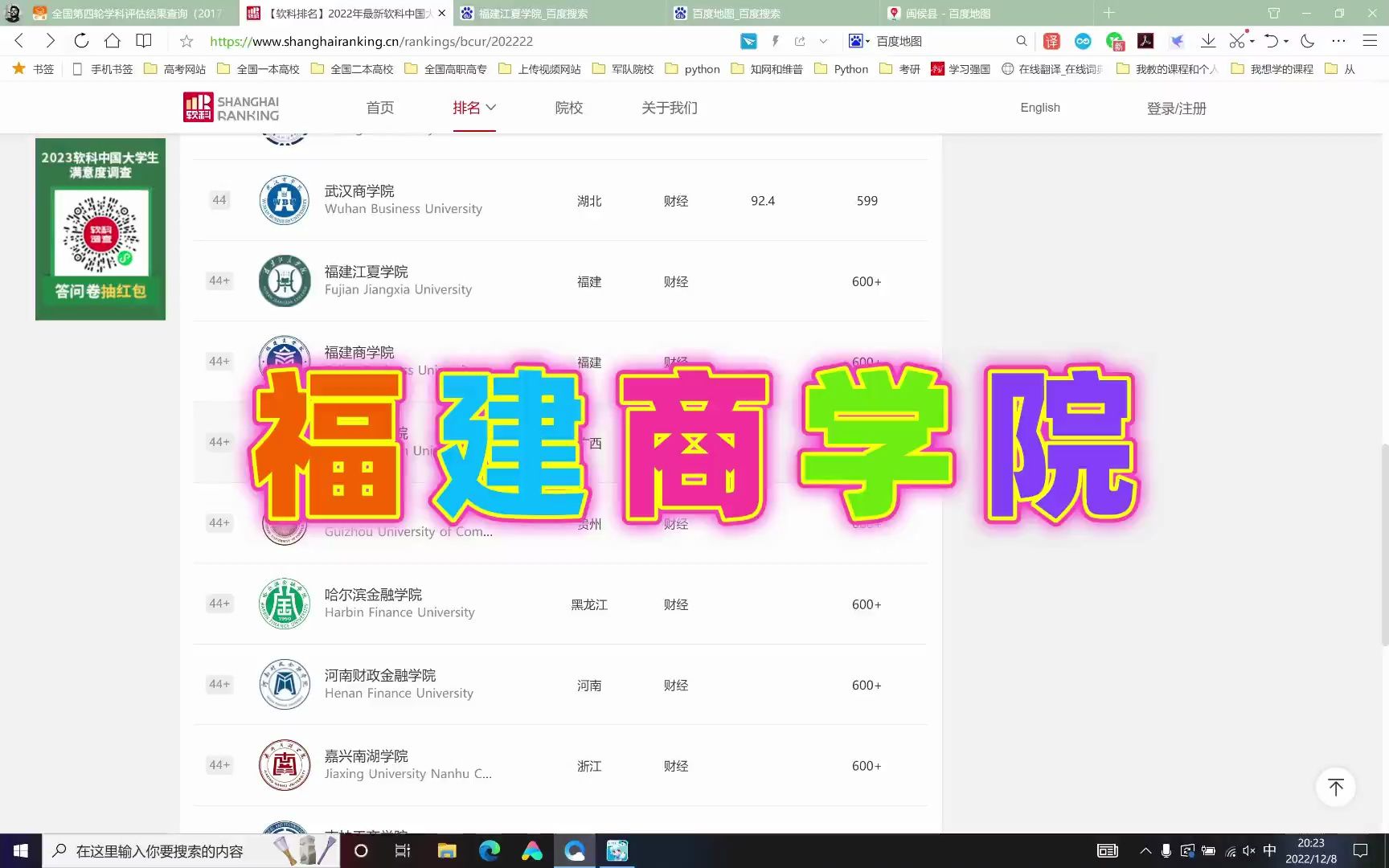Expand the 排名 navigation dropdown

[x=474, y=108]
